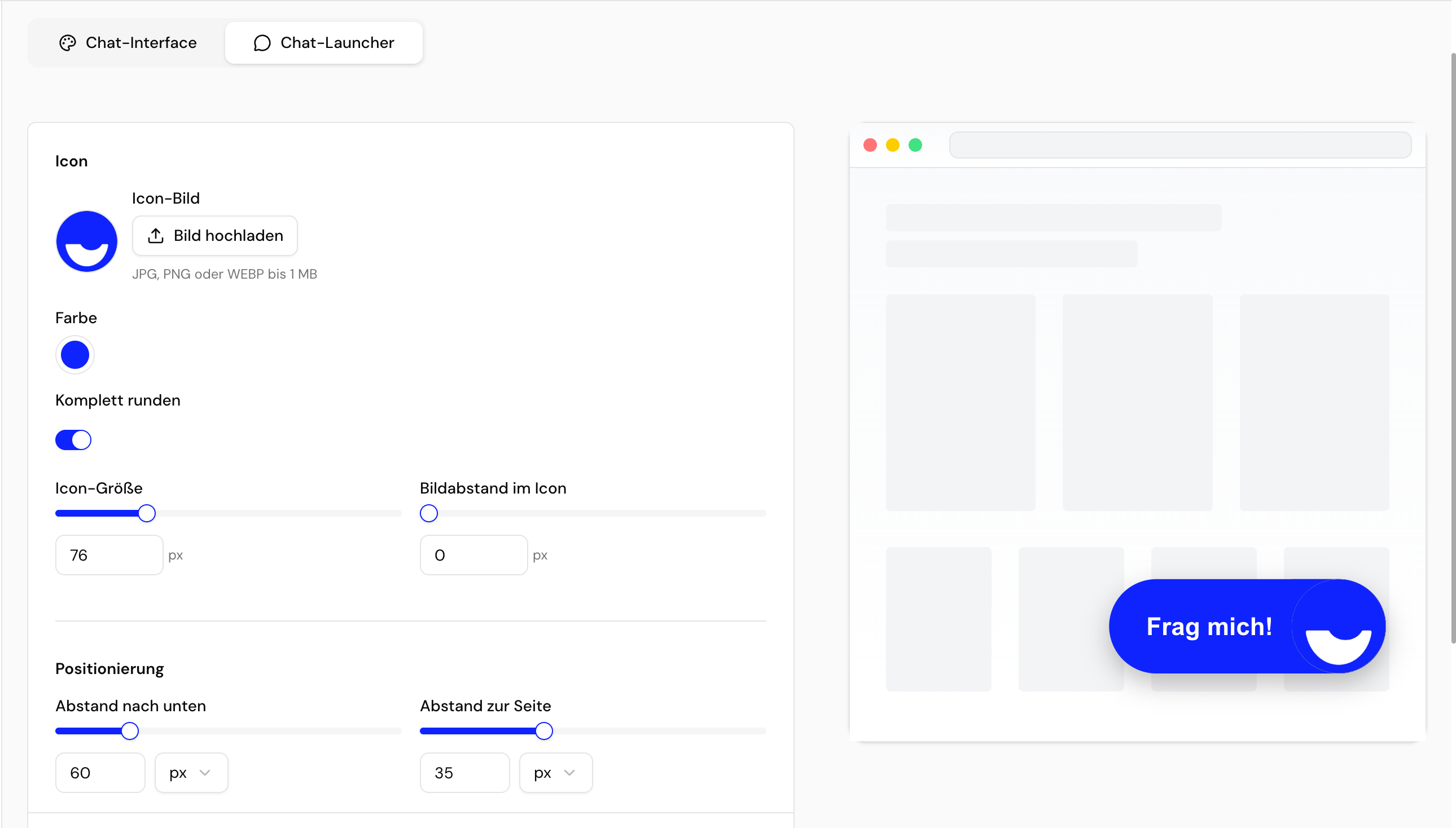Focus the Icon-Größe field showing 76
Screen dimensions: 1456x828
coord(109,555)
